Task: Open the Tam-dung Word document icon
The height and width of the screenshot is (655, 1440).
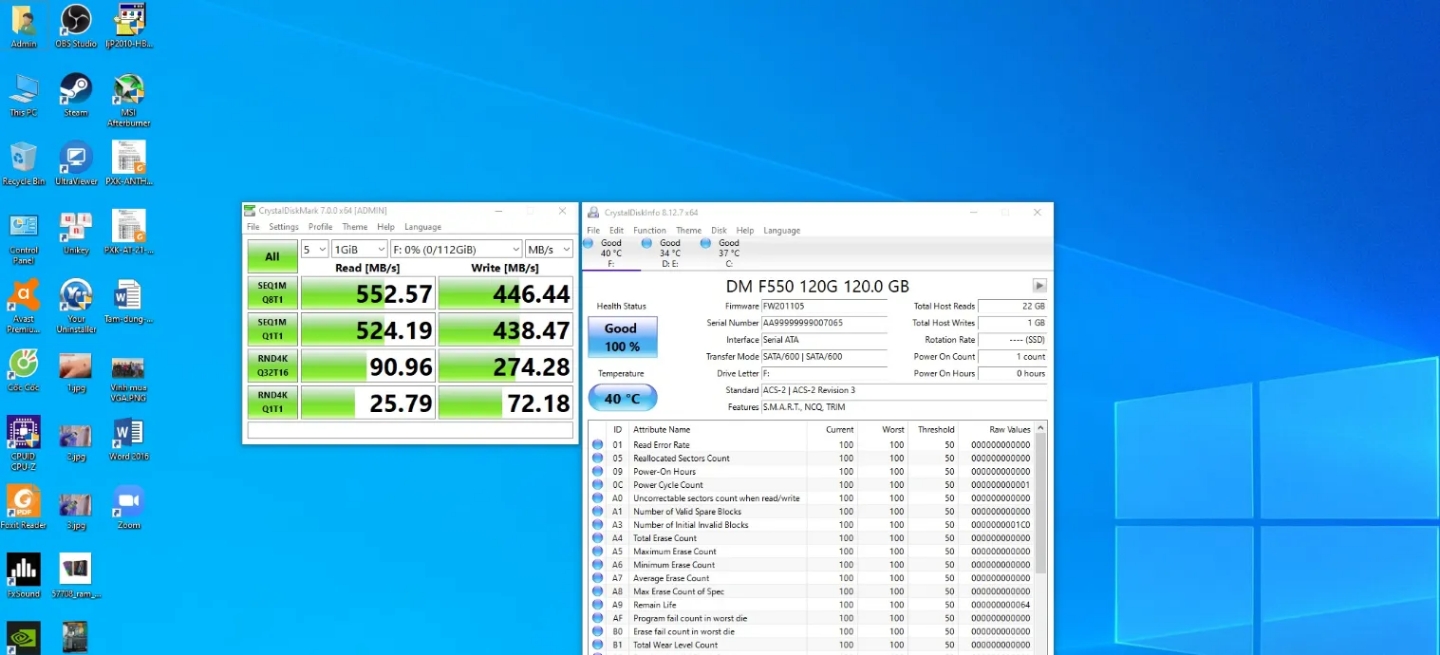Action: [x=128, y=301]
